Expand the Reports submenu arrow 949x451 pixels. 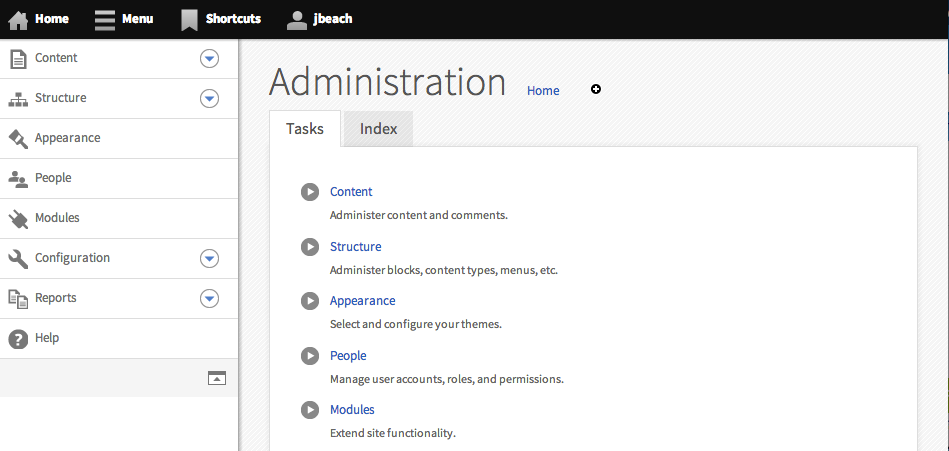coord(209,298)
